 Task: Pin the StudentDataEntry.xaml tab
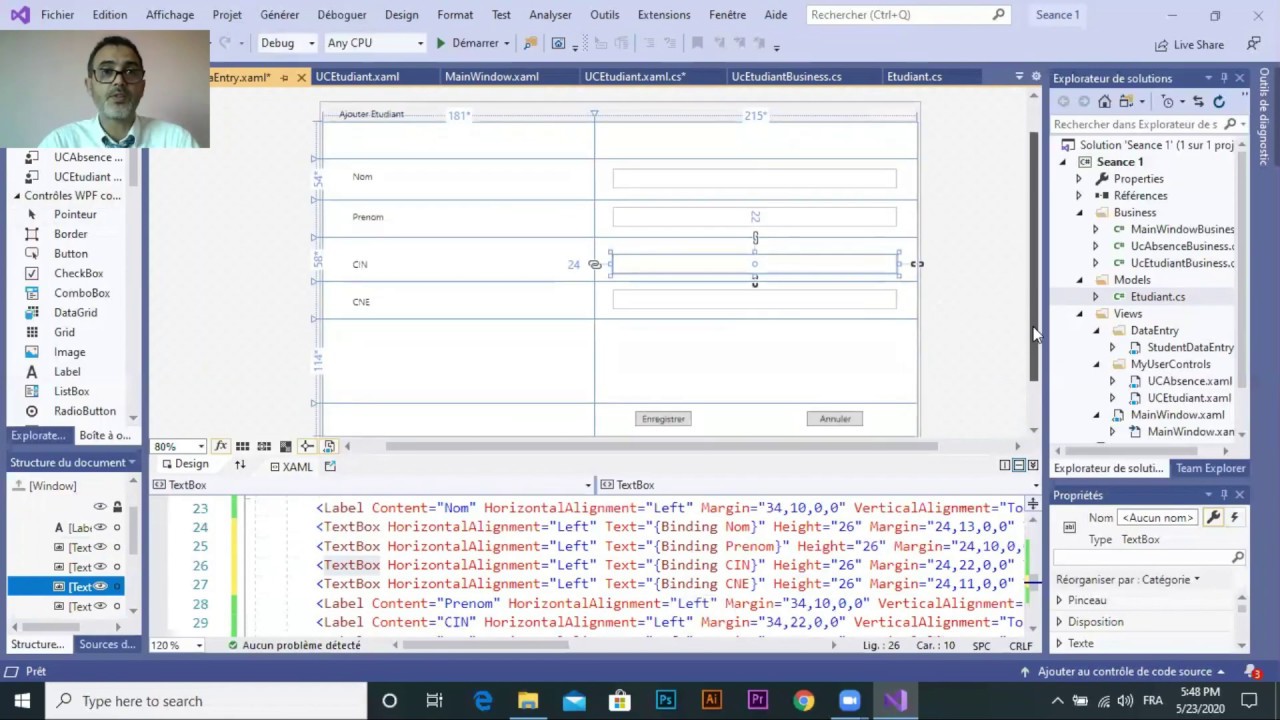(x=284, y=77)
